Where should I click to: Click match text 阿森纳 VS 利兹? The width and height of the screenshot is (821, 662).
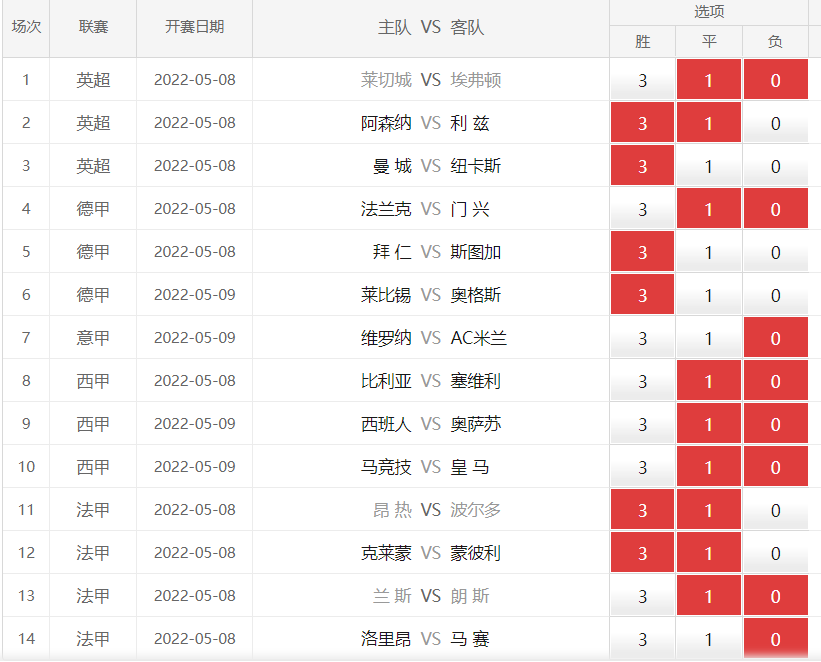425,123
